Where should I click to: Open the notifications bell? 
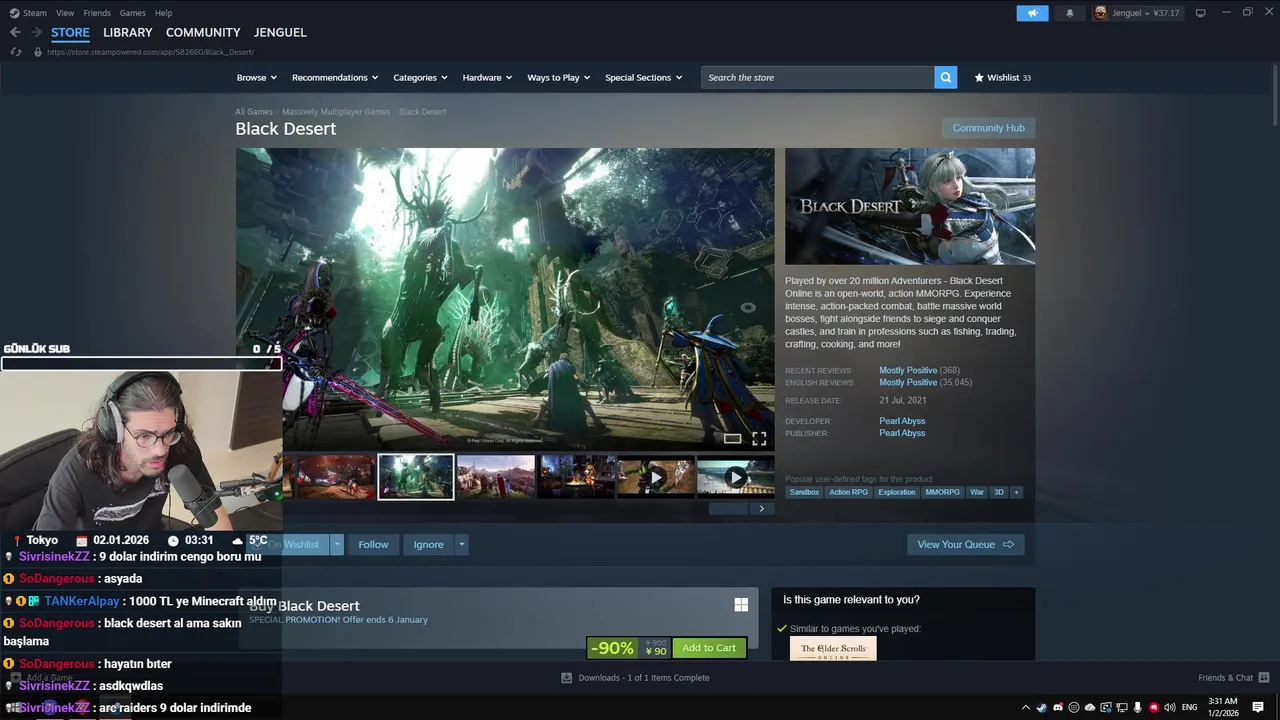tap(1069, 13)
